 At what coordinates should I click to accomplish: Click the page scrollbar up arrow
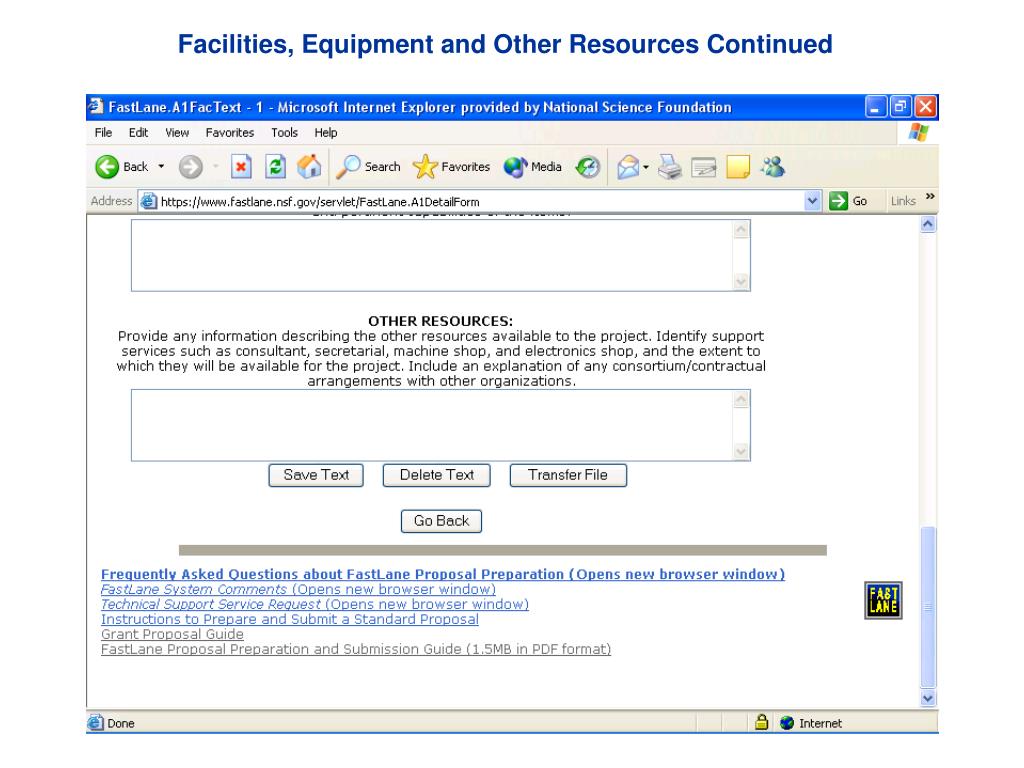(928, 225)
